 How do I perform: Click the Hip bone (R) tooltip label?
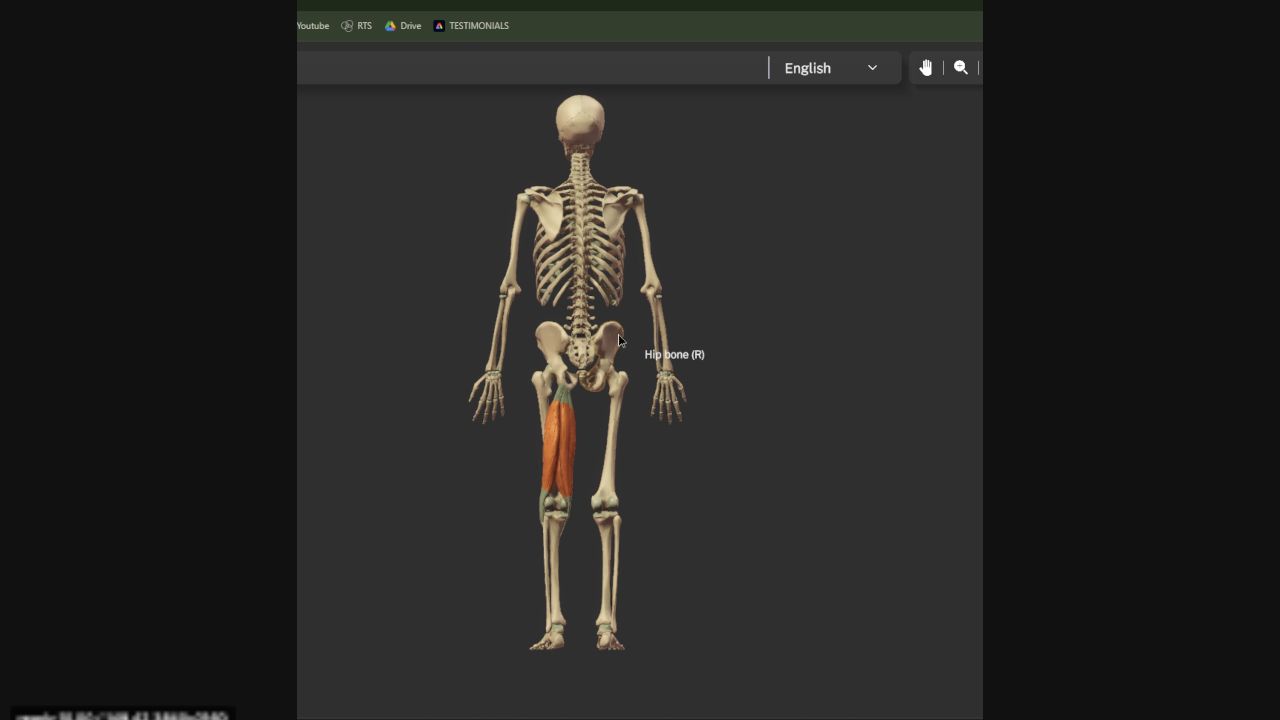click(x=674, y=355)
